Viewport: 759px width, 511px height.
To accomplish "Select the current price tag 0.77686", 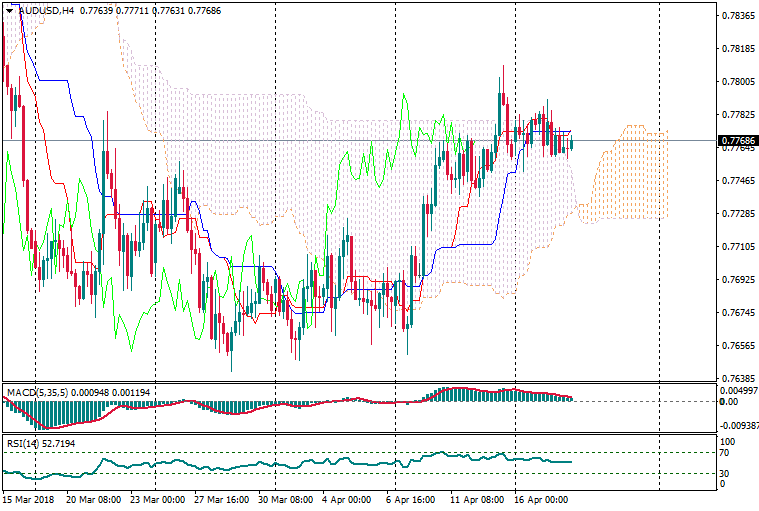I will point(737,140).
